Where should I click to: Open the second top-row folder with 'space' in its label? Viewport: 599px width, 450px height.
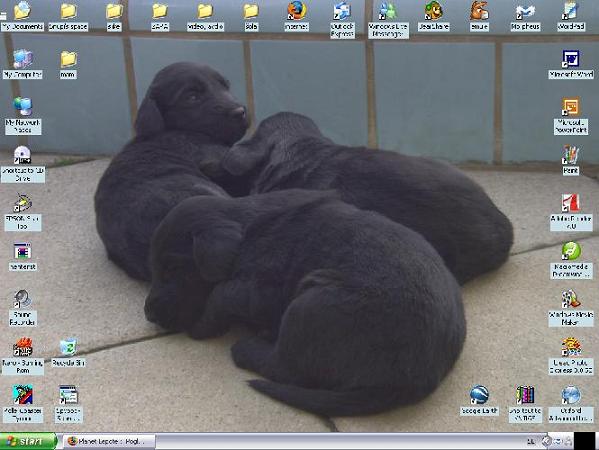[x=68, y=16]
